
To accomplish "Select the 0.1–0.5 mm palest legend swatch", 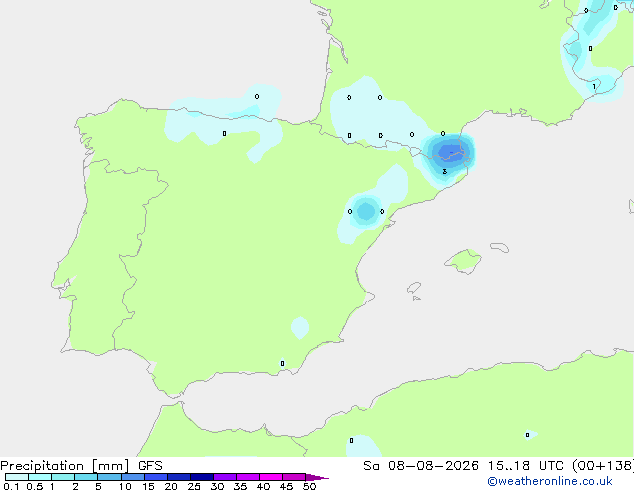I will [x=17, y=477].
